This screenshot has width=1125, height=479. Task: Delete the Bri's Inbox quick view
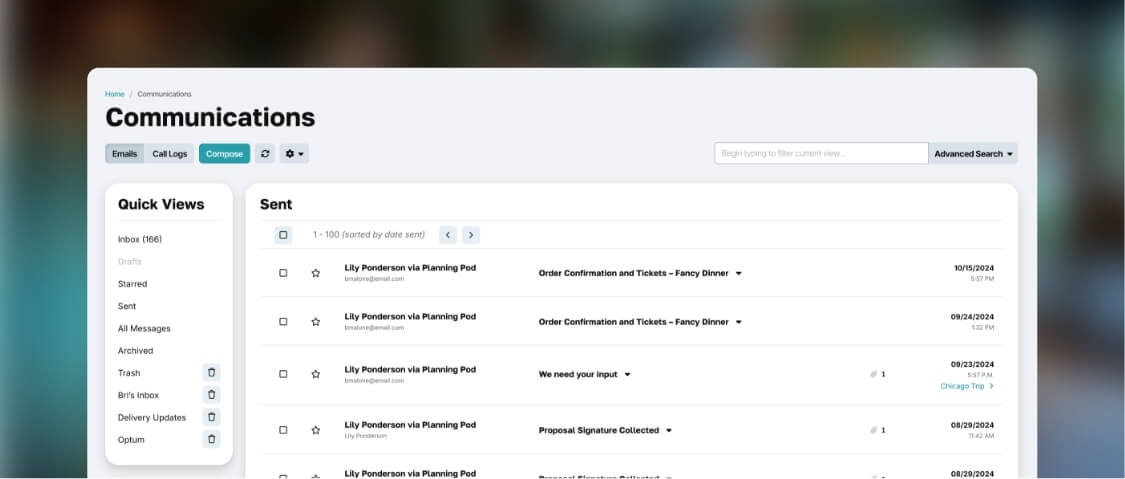tap(212, 395)
